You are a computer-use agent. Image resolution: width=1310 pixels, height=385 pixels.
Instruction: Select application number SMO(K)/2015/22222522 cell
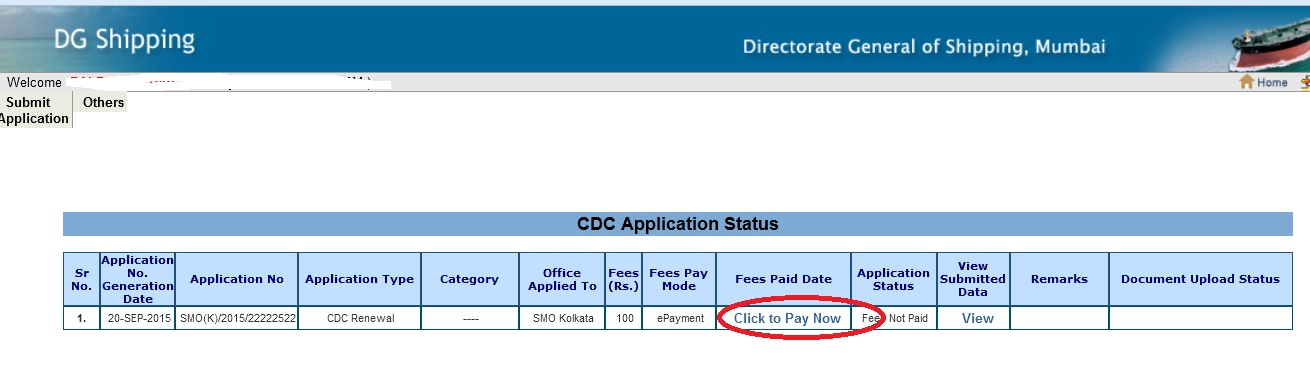237,318
